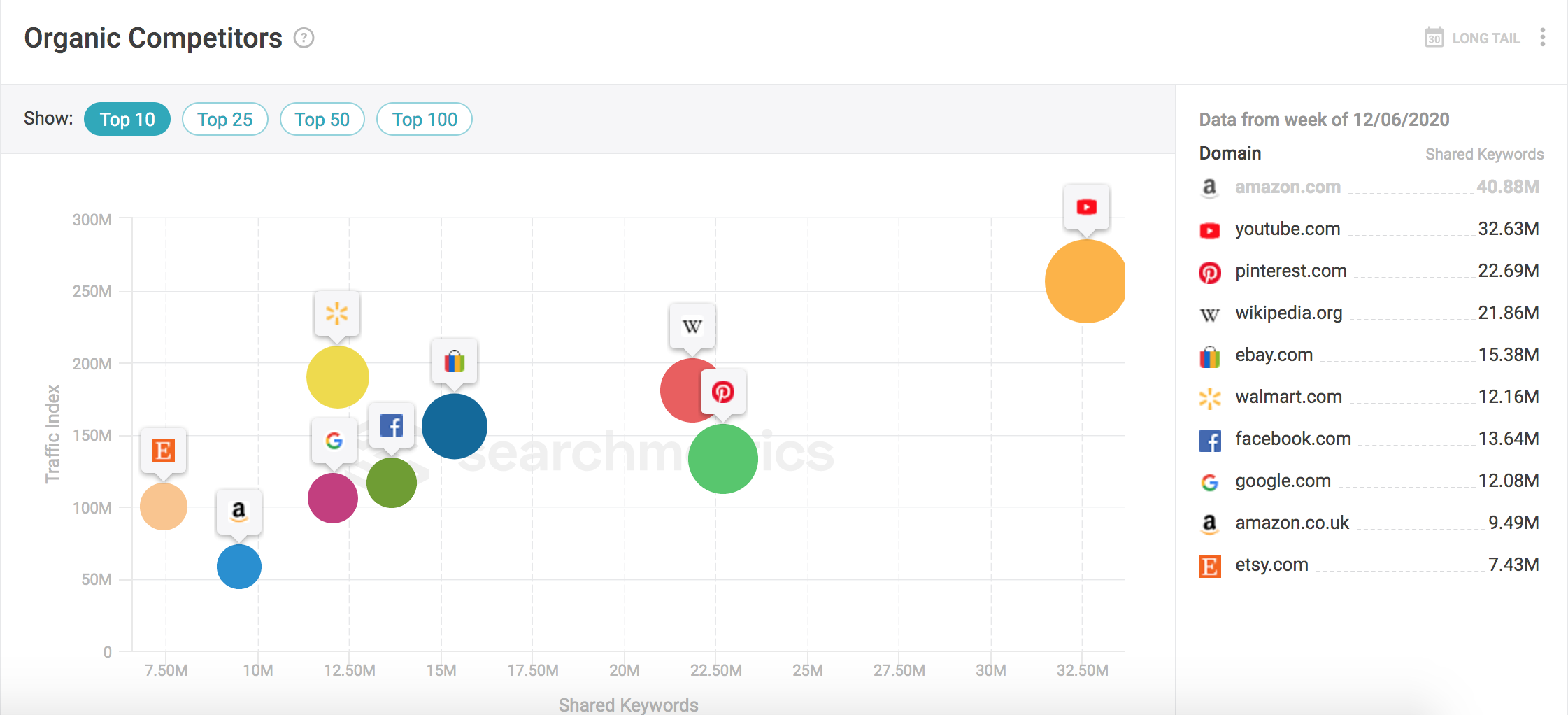Screen dimensions: 1568x715
Task: Click the bright green Pinterest bubble
Action: [722, 459]
